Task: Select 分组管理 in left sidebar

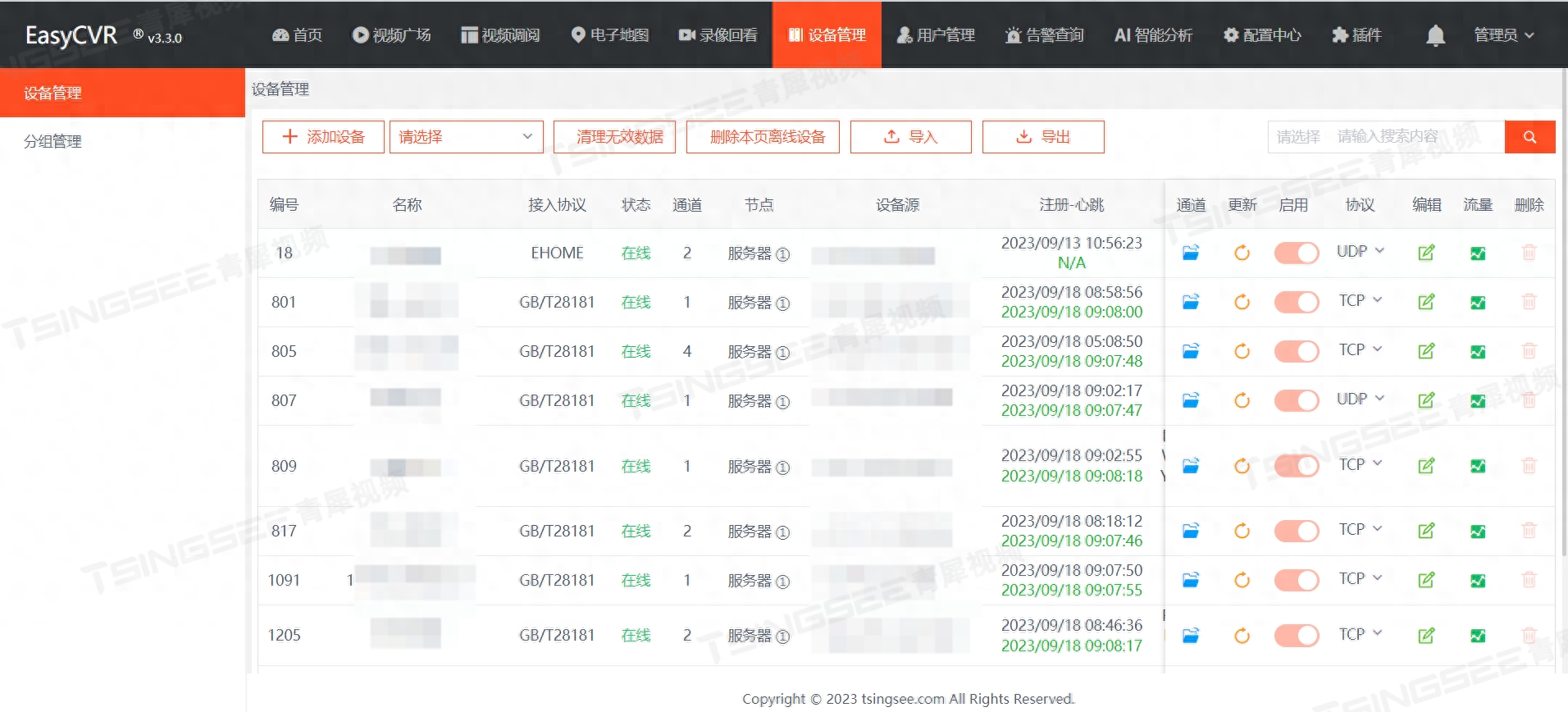Action: tap(122, 141)
